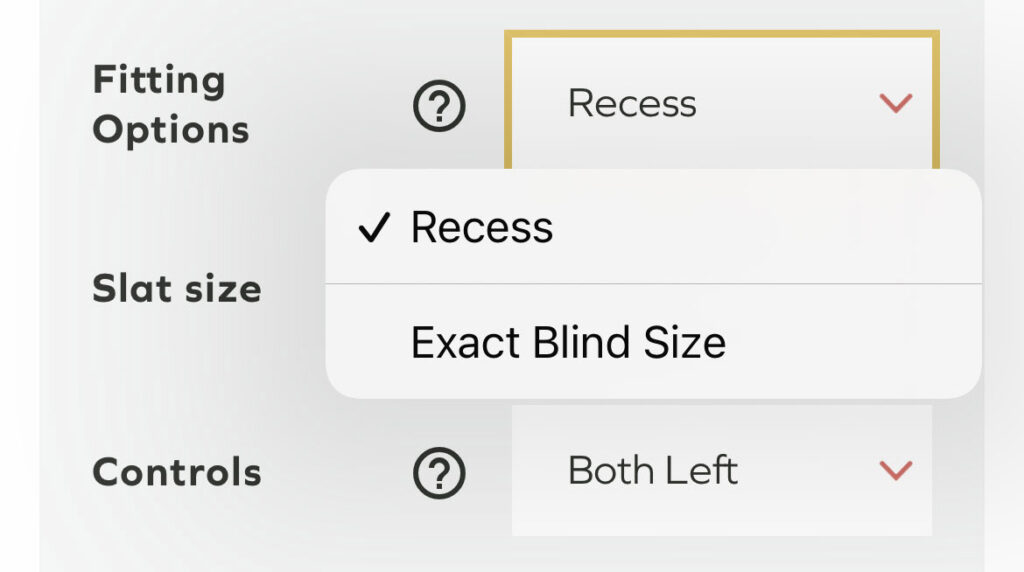This screenshot has width=1024, height=572.
Task: Click the red chevron in the Fitting Options box
Action: tap(894, 103)
